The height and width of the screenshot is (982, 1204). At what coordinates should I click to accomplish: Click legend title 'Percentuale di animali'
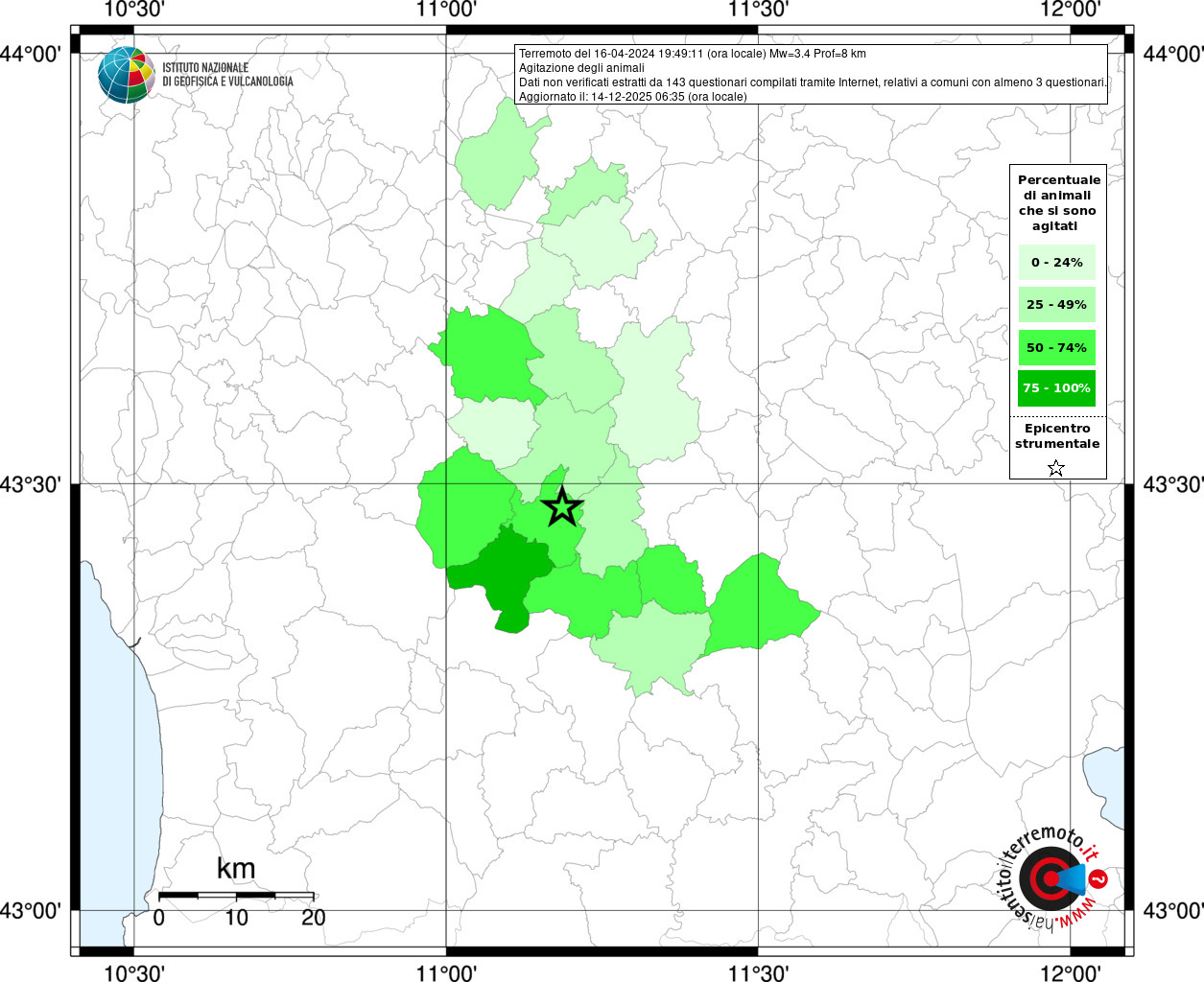[1058, 202]
